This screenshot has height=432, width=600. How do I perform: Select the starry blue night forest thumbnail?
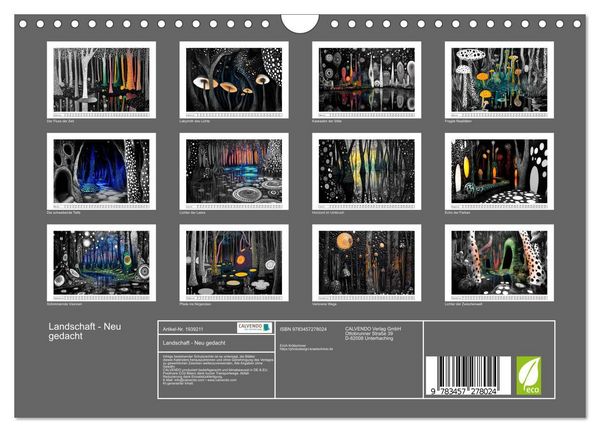pos(101,263)
